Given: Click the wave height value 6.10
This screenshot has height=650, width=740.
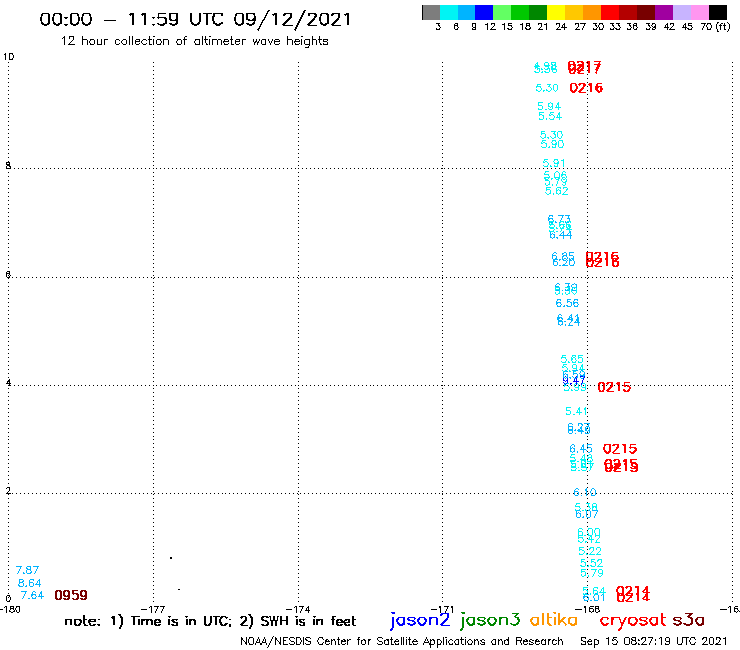Looking at the screenshot, I should tap(585, 492).
